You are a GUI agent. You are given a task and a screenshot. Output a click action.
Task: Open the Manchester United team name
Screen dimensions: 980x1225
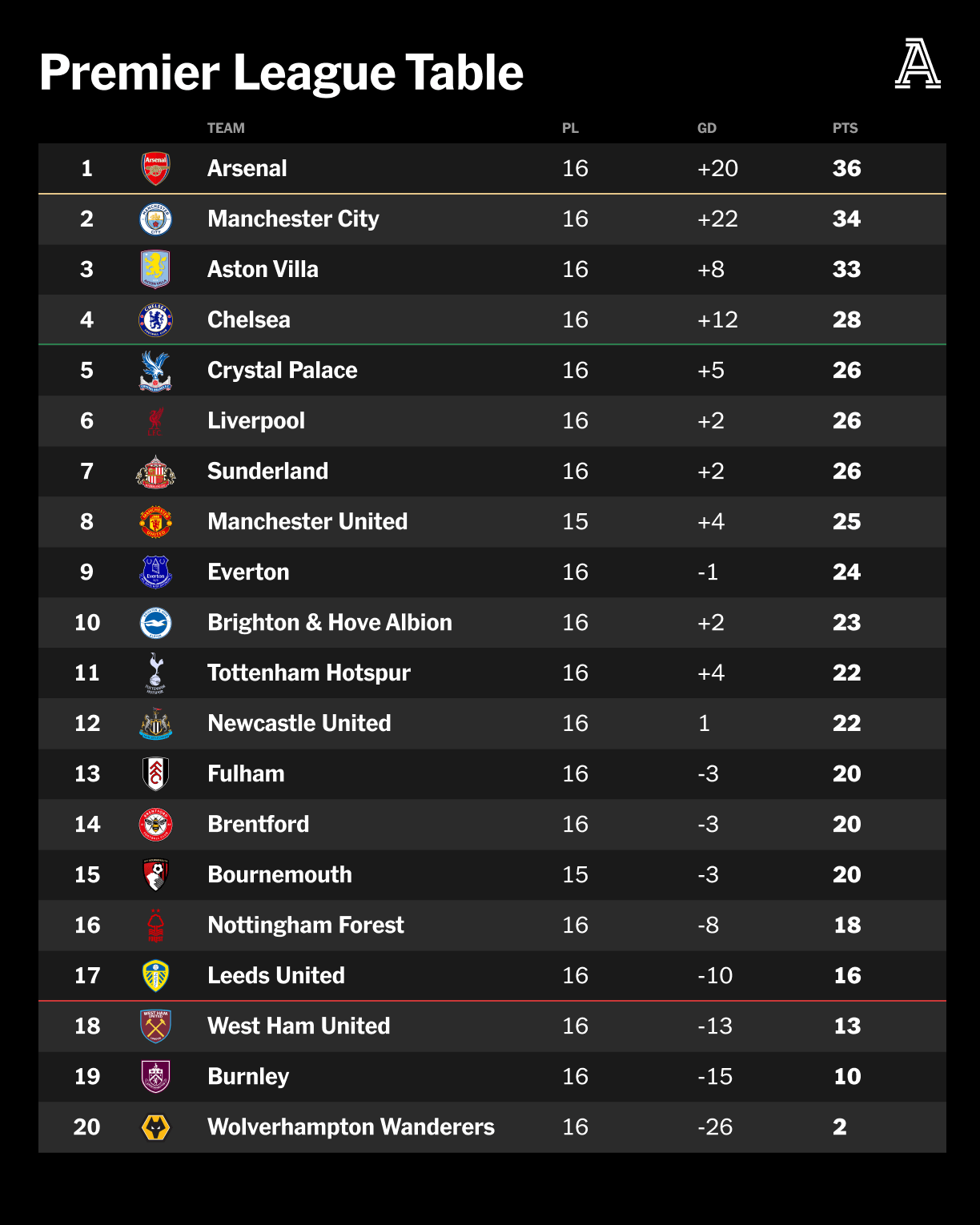[x=307, y=522]
